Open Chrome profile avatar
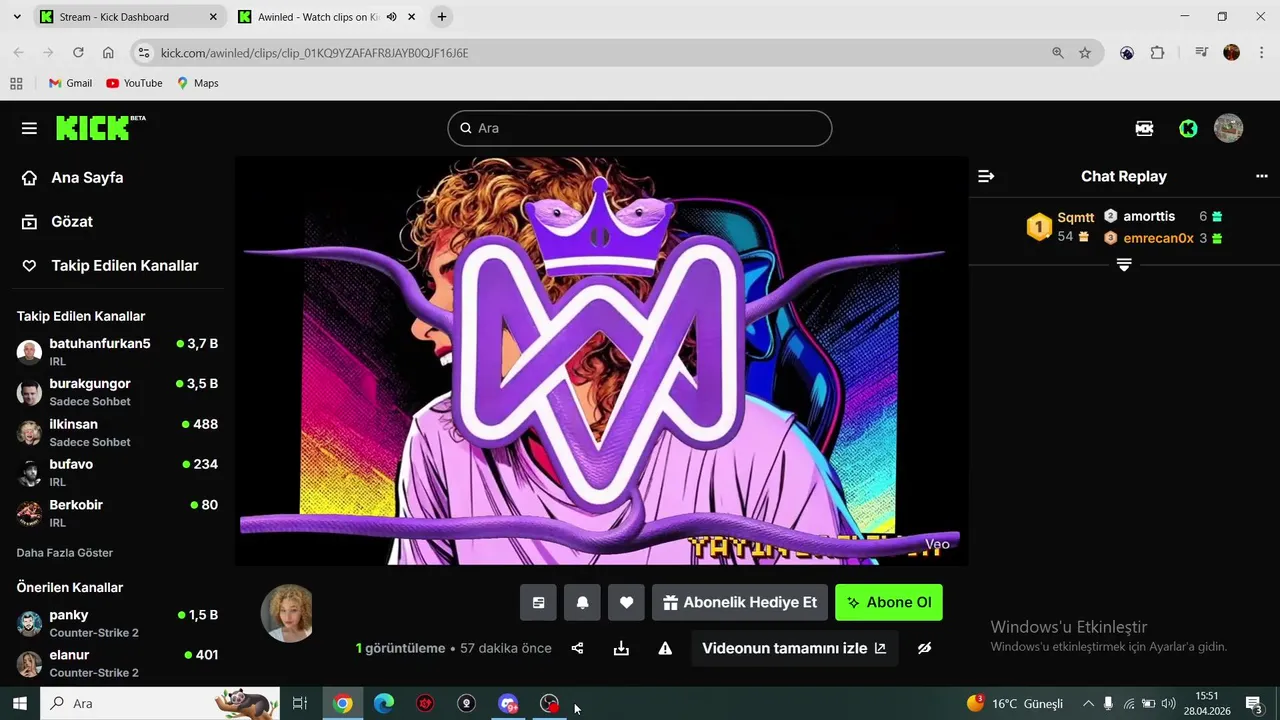 (1232, 53)
